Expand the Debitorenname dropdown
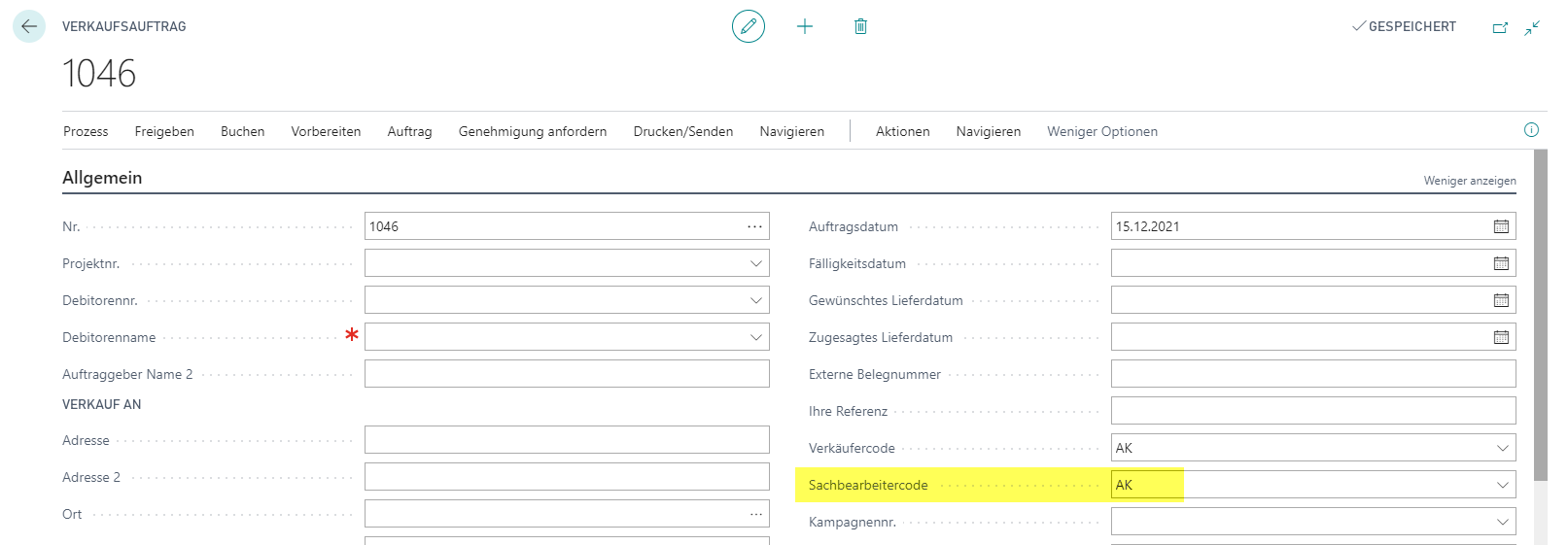The height and width of the screenshot is (545, 1568). [755, 337]
